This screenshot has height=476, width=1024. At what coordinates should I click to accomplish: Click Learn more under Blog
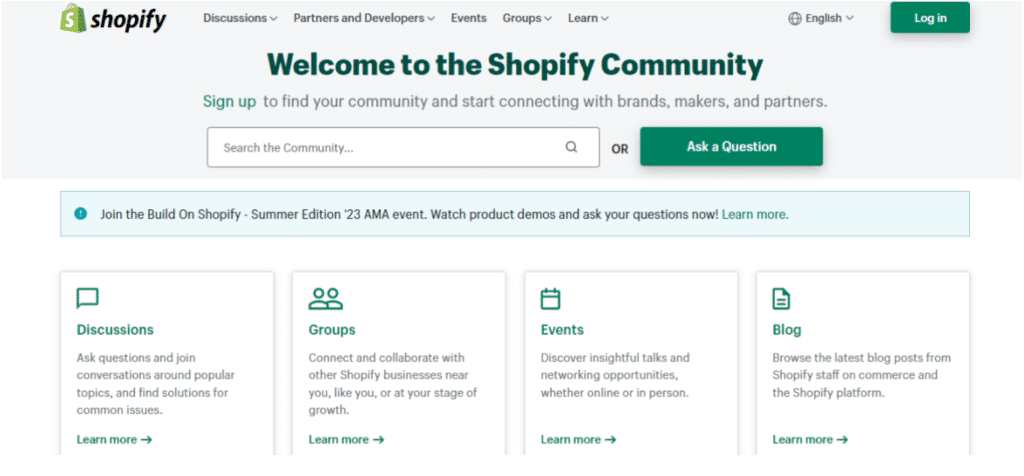coord(810,439)
